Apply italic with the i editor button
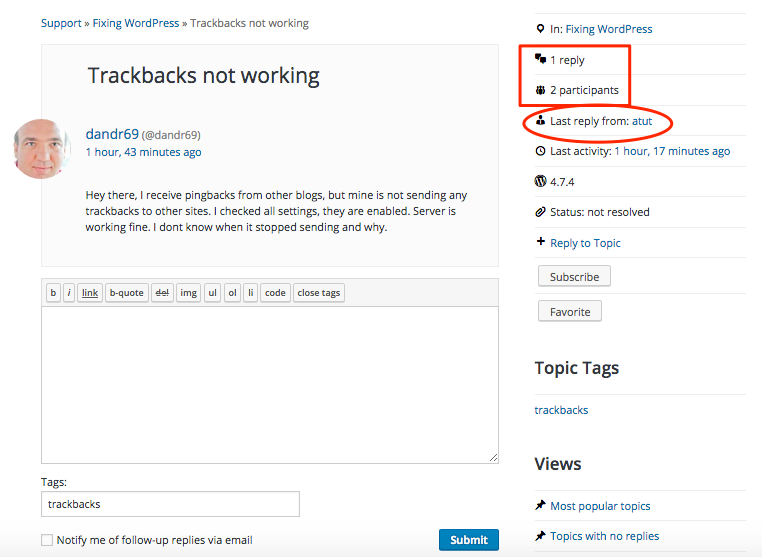 coord(69,293)
